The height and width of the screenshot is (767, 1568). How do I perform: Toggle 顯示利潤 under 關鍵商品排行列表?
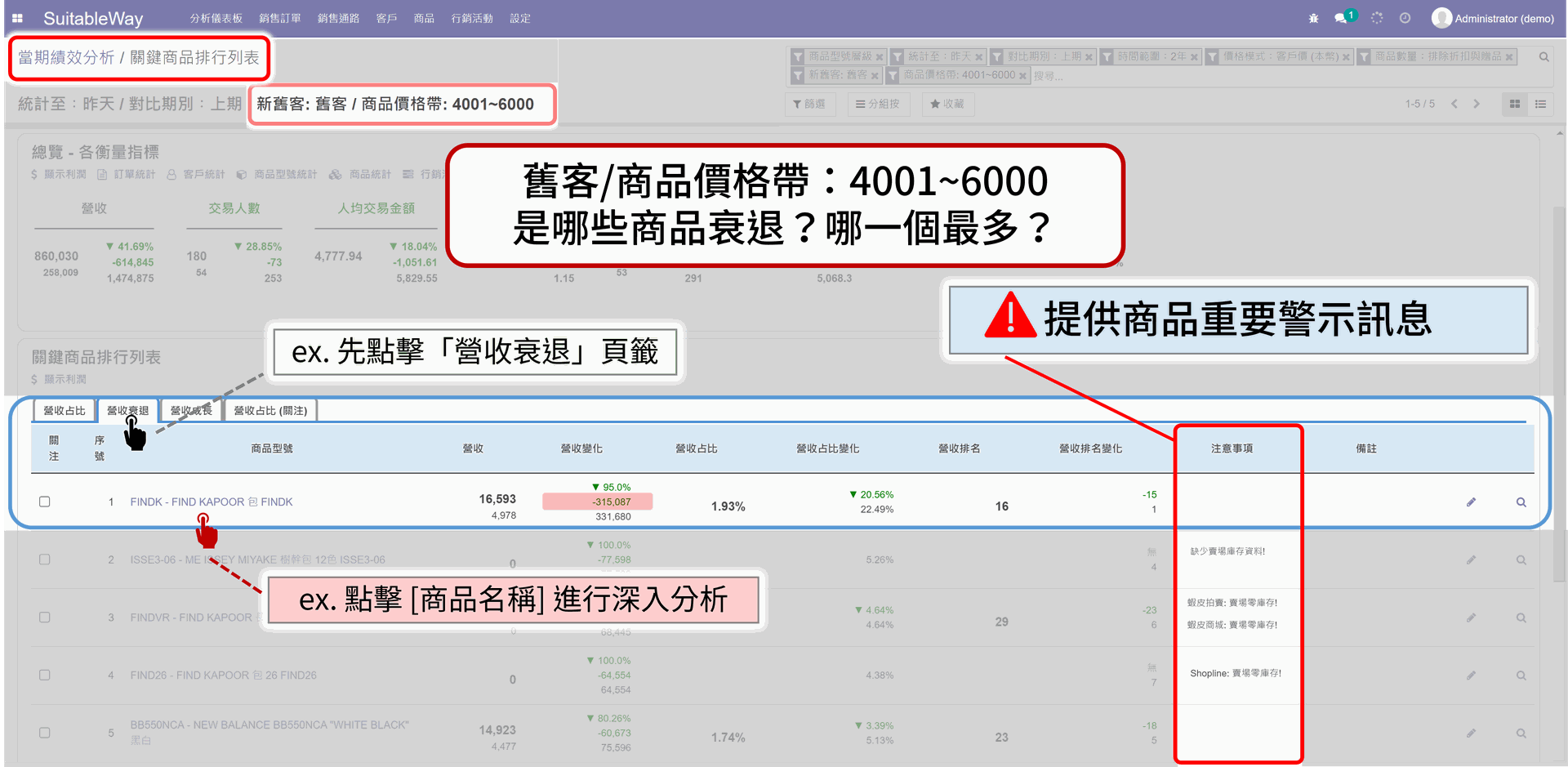(x=58, y=379)
